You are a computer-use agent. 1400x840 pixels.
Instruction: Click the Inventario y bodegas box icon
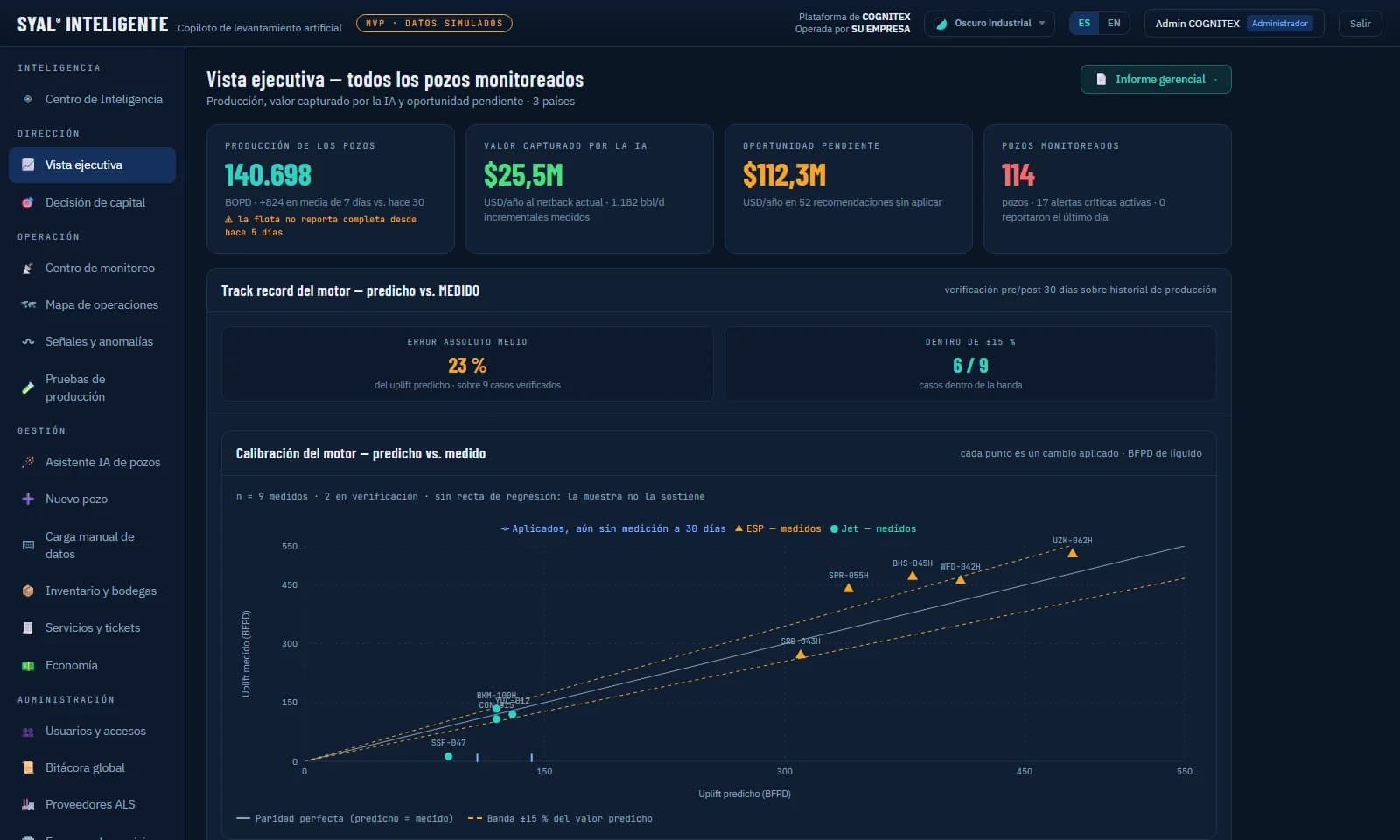28,591
